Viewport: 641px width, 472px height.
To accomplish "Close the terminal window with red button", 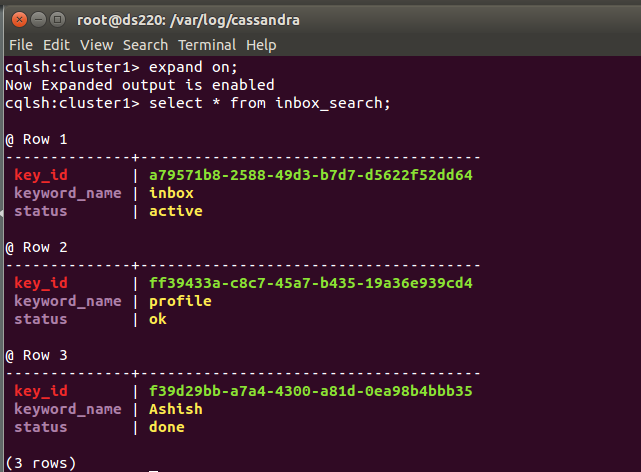I will [x=19, y=20].
